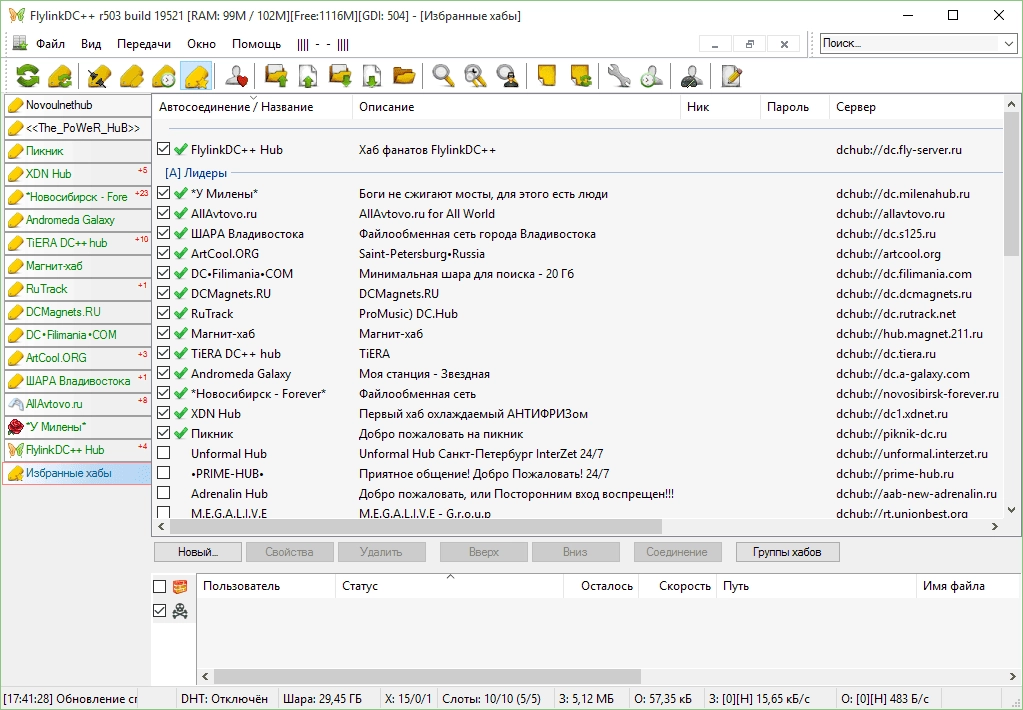This screenshot has width=1023, height=710.
Task: Open the Файл menu
Action: click(x=50, y=44)
